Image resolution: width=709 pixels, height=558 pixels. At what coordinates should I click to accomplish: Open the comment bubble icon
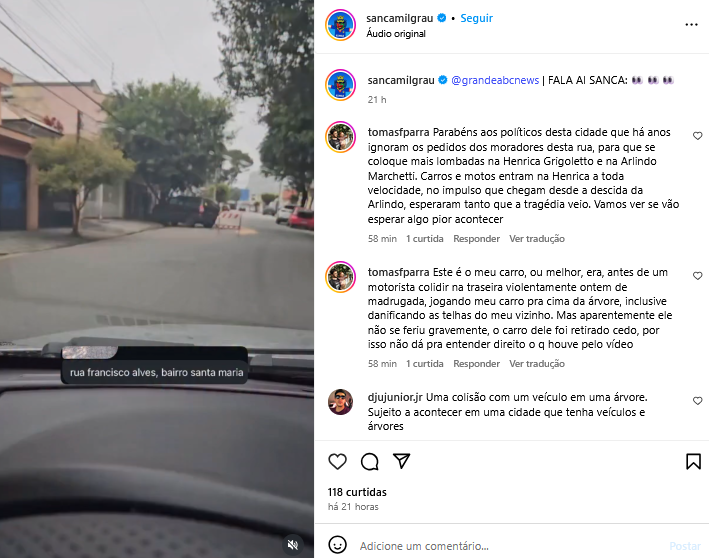[x=369, y=461]
